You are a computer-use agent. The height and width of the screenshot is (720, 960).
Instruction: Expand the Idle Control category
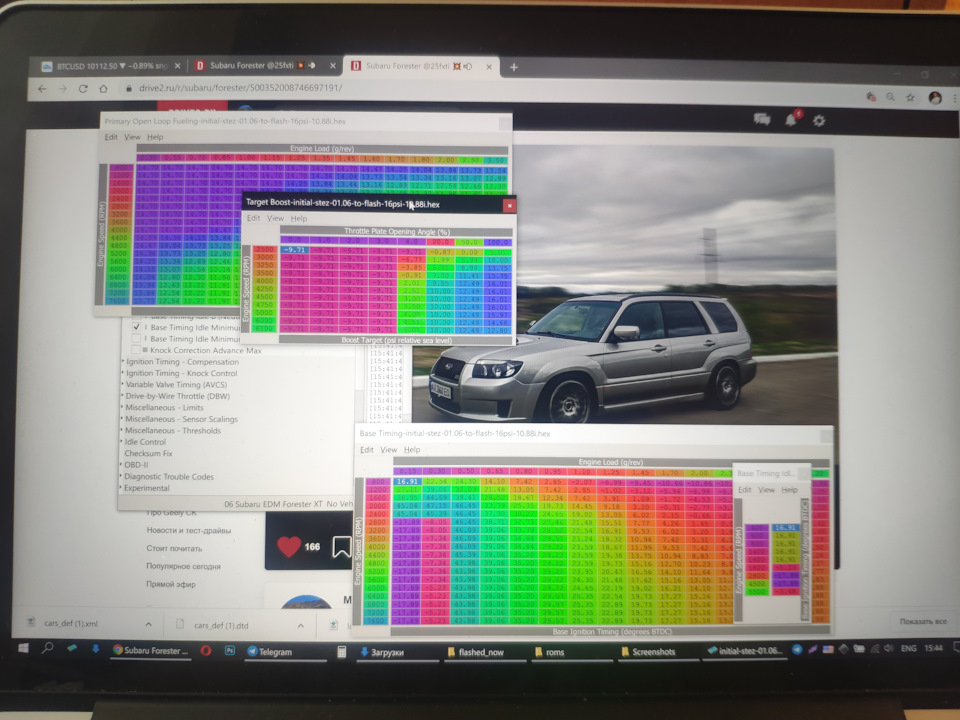coord(144,441)
